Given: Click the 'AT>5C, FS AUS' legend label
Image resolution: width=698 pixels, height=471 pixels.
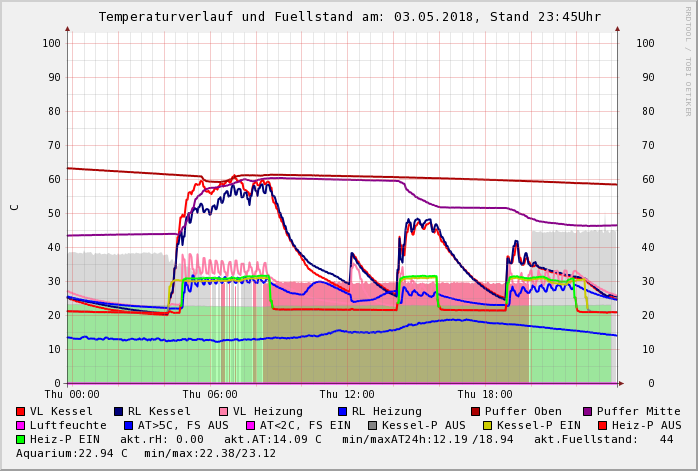Looking at the screenshot, I should (182, 425).
